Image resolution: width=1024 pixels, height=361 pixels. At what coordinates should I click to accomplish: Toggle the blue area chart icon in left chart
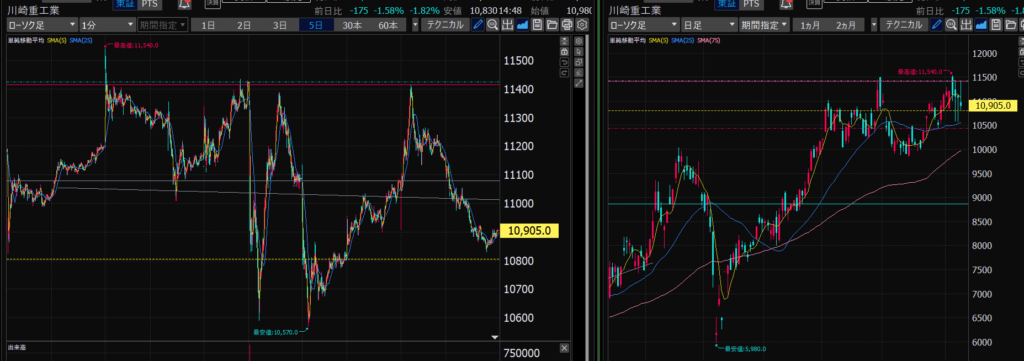pyautogui.click(x=522, y=25)
